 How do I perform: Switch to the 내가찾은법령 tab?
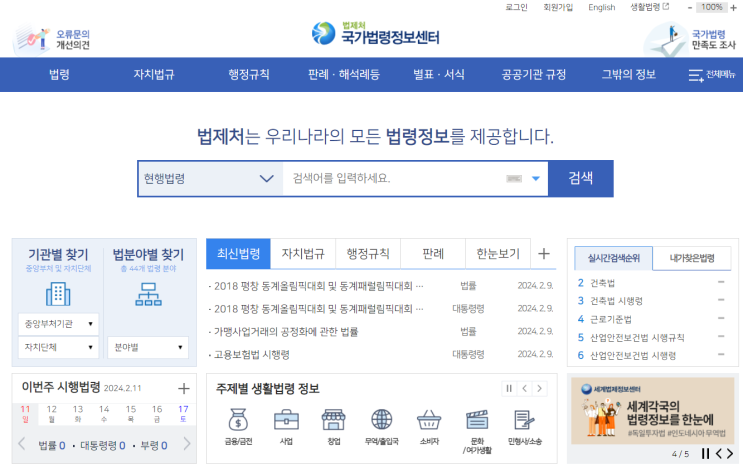(x=692, y=258)
